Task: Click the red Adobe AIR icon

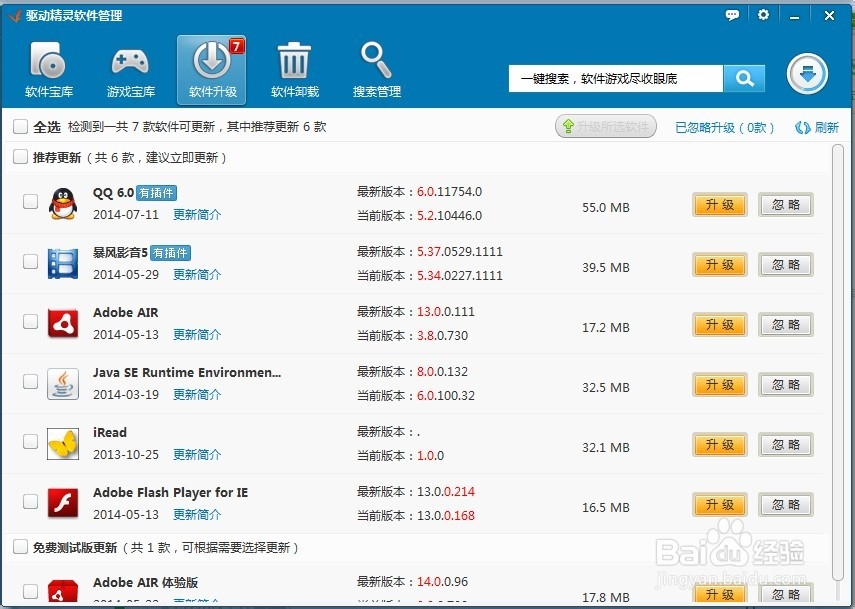Action: click(x=63, y=323)
